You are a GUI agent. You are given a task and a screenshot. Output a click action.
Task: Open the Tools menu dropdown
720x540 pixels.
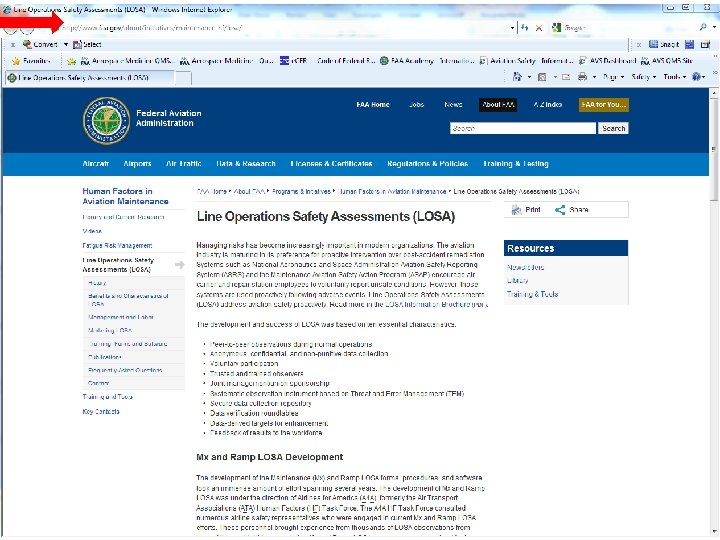point(675,77)
